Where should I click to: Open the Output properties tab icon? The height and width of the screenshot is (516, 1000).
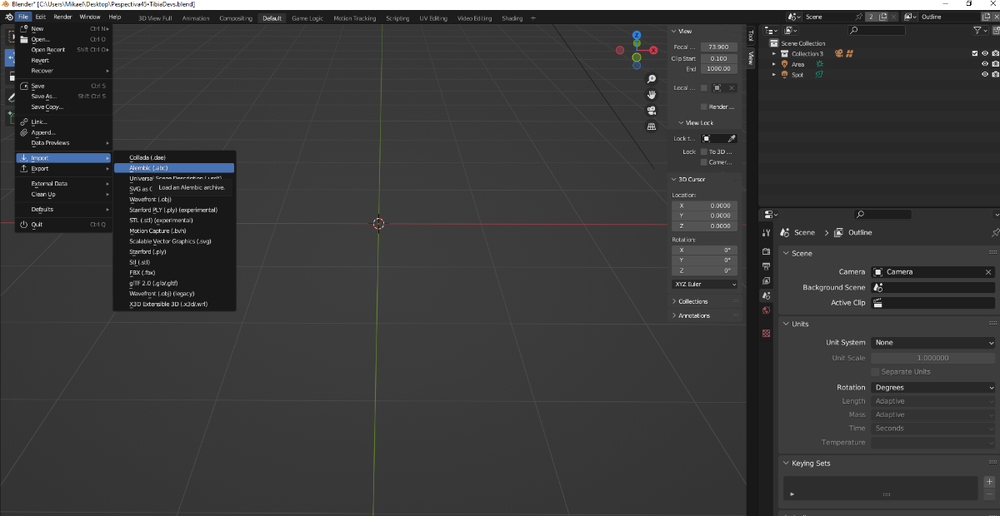[x=766, y=267]
